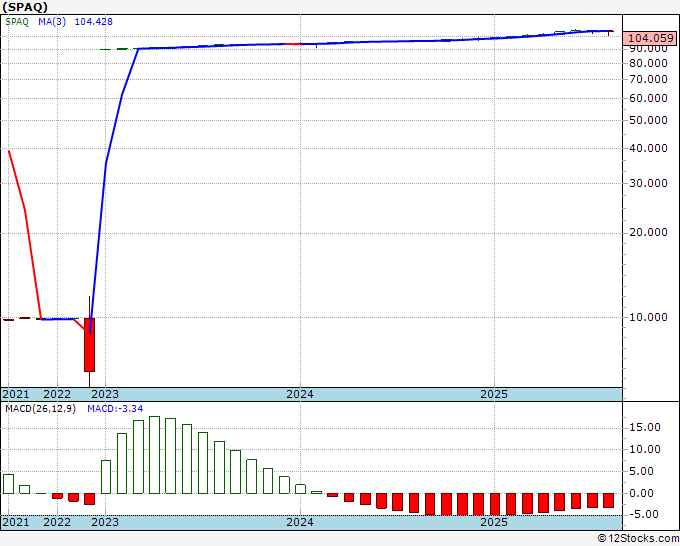Click the tallest green MACD histogram bar
The height and width of the screenshot is (546, 680).
point(154,455)
